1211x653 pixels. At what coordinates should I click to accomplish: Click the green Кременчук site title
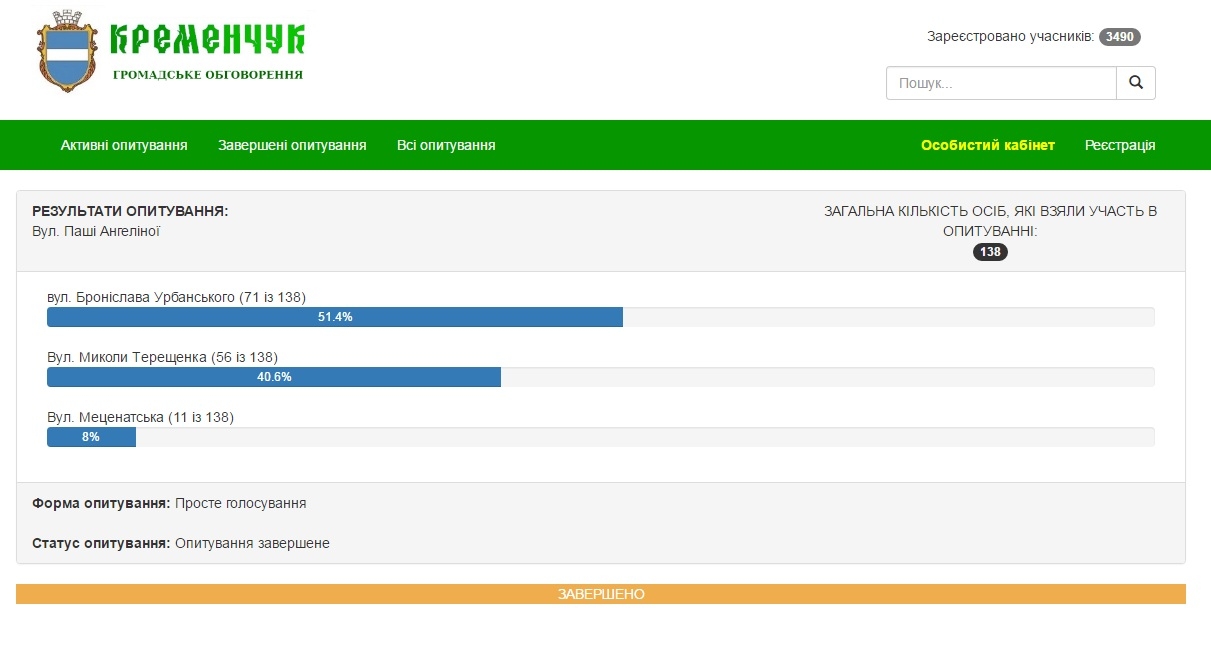pos(206,39)
